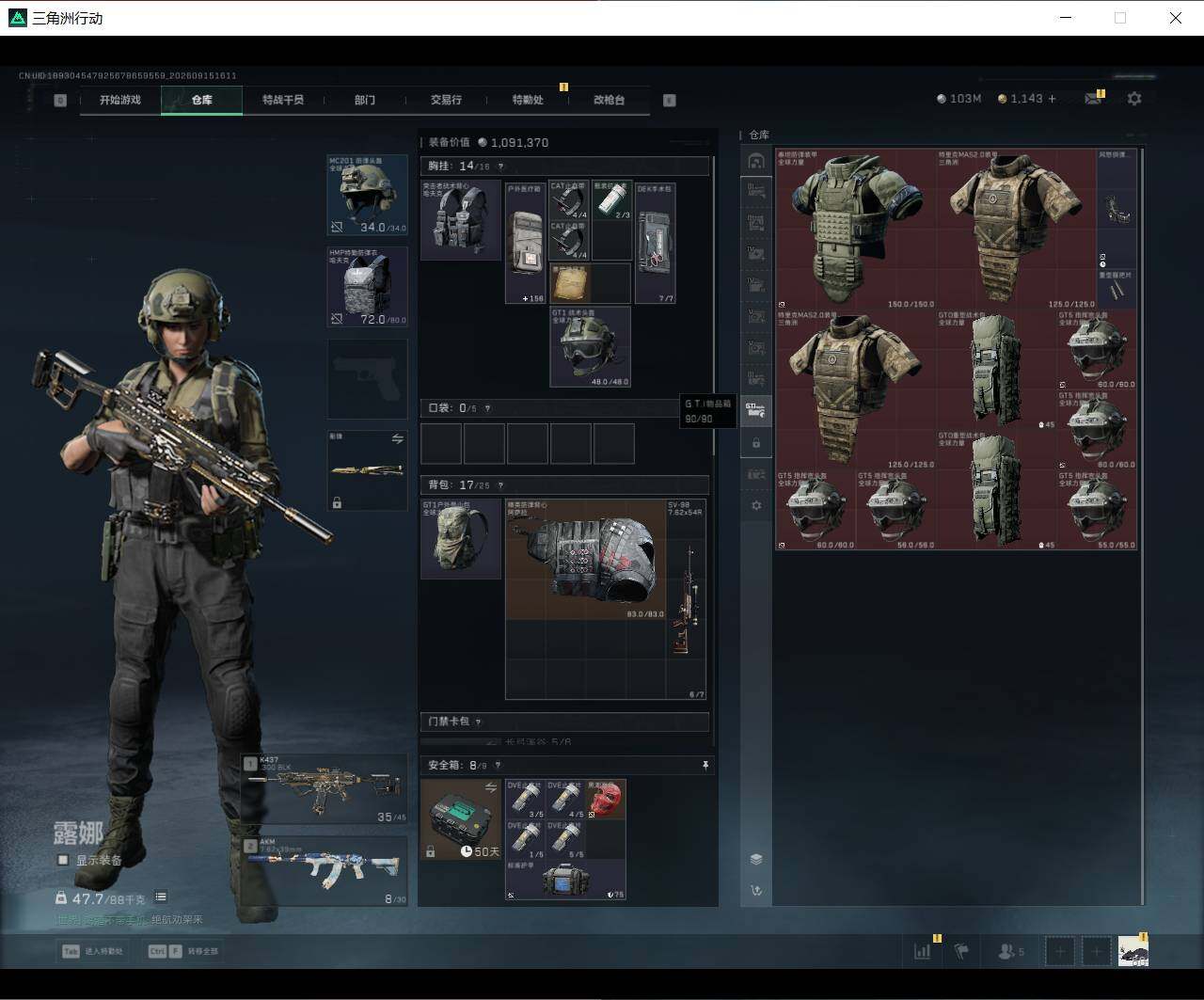Click the 转移全部 transfer-all button

[x=183, y=951]
